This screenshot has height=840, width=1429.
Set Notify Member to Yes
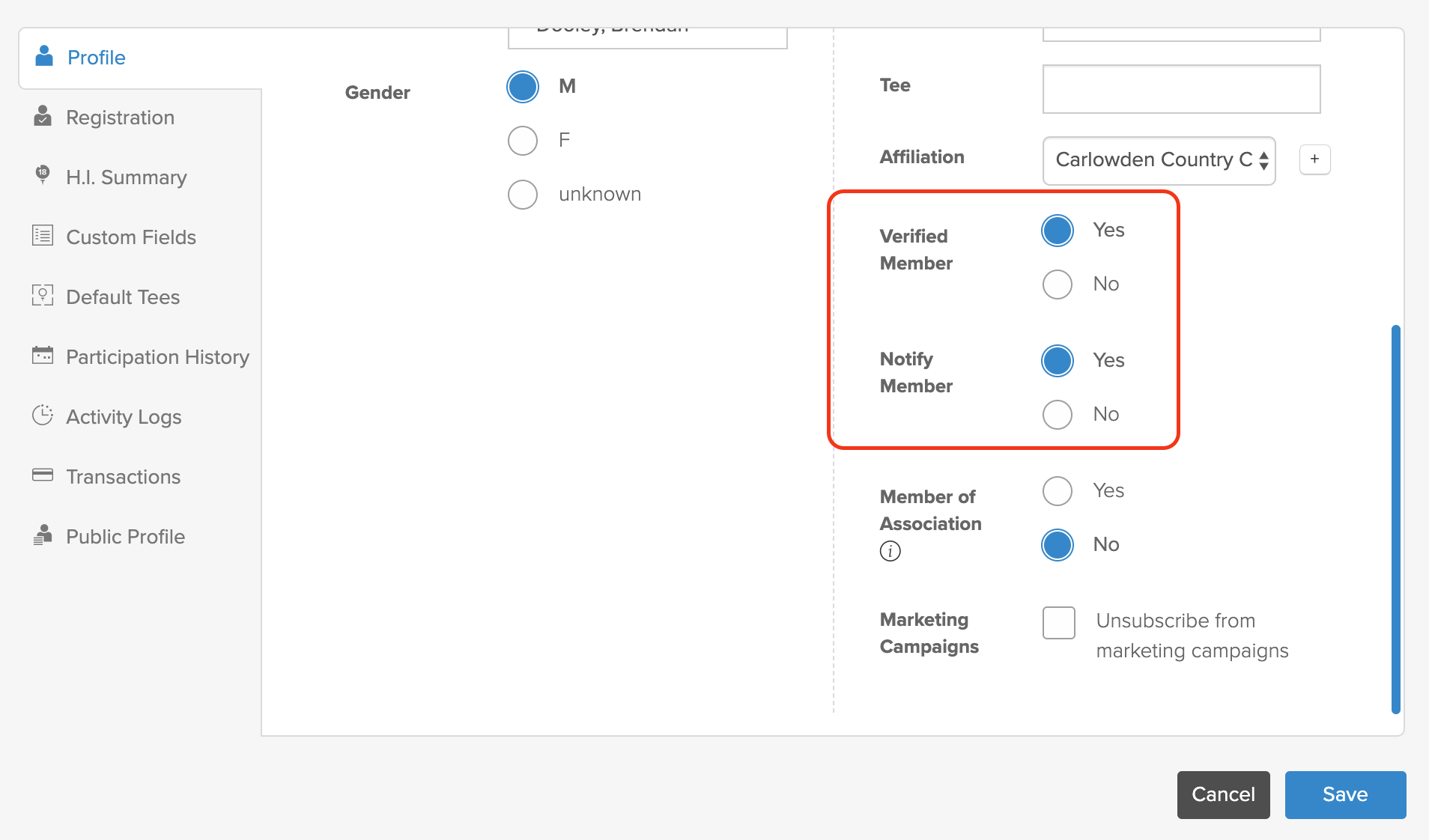tap(1058, 361)
